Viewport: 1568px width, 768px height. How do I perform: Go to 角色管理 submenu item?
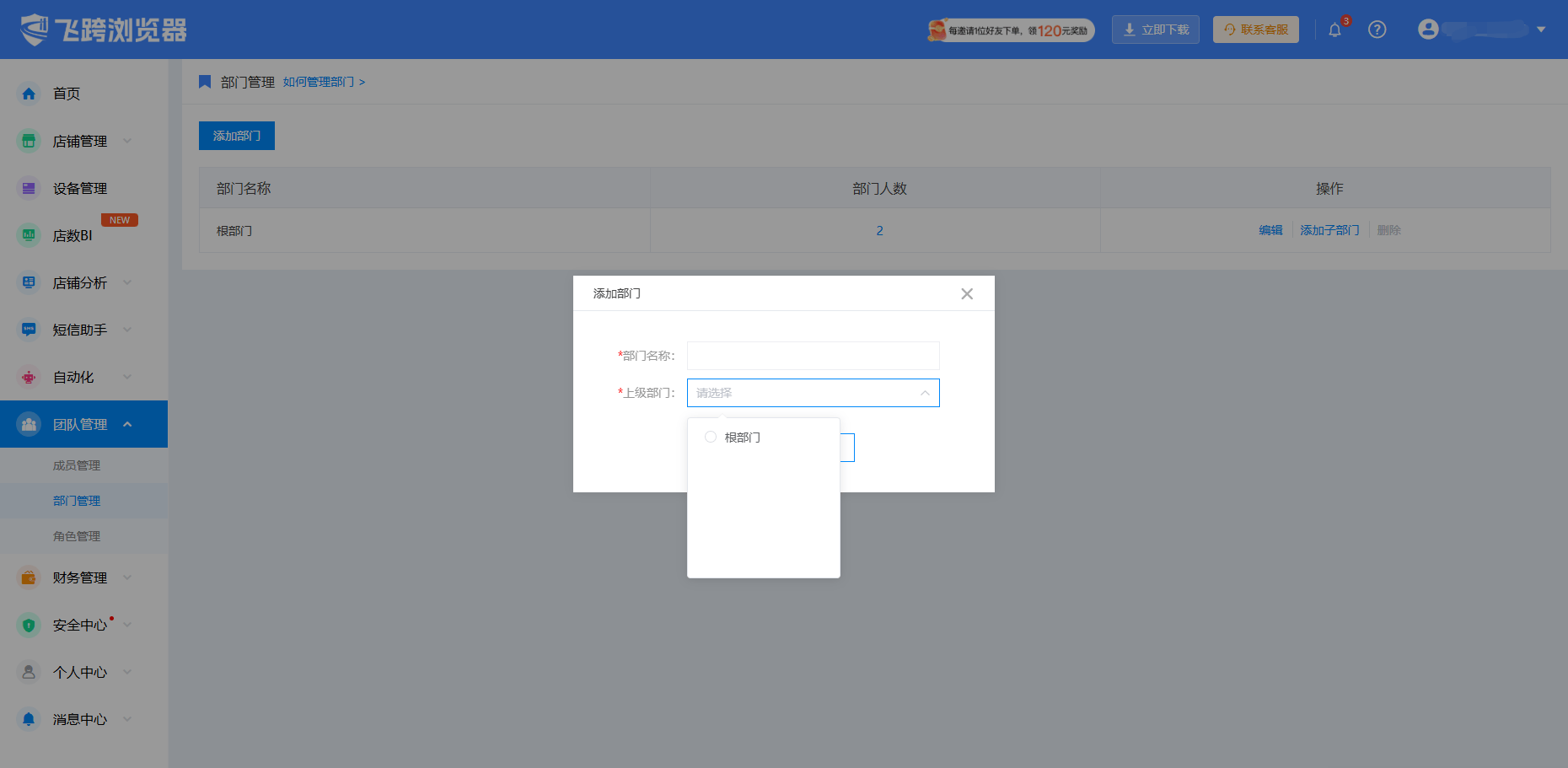click(x=77, y=536)
